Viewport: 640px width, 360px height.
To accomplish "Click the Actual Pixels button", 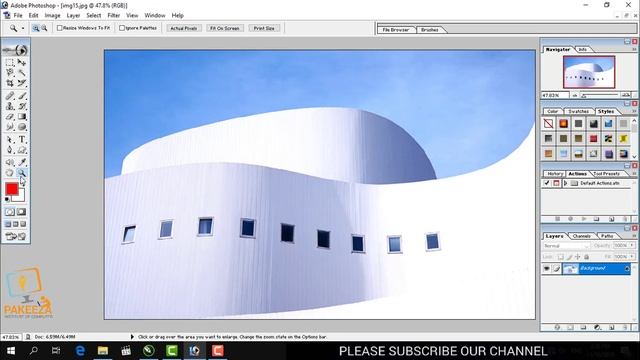I will coord(184,28).
